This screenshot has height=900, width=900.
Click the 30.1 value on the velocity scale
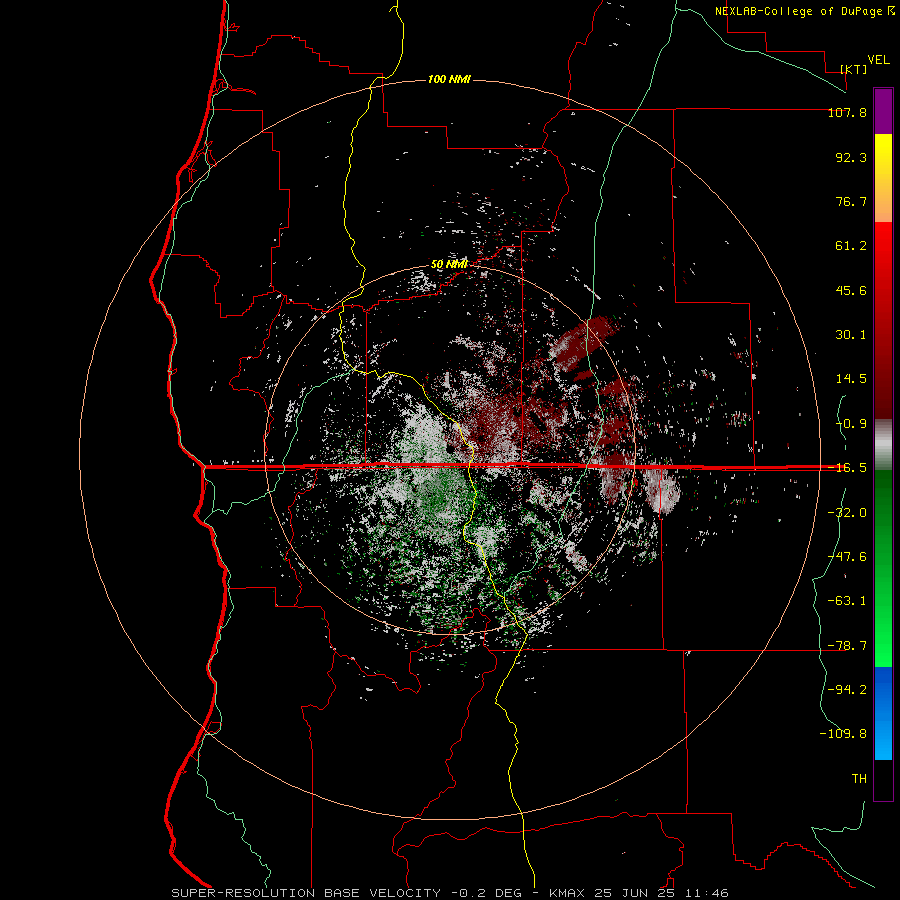tap(851, 335)
